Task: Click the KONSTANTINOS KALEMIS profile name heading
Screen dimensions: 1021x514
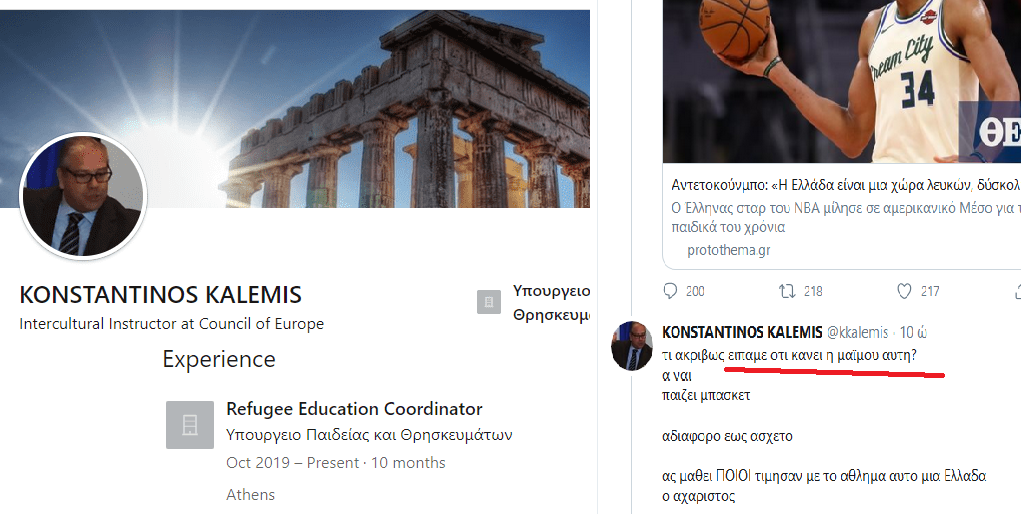Action: pos(161,294)
